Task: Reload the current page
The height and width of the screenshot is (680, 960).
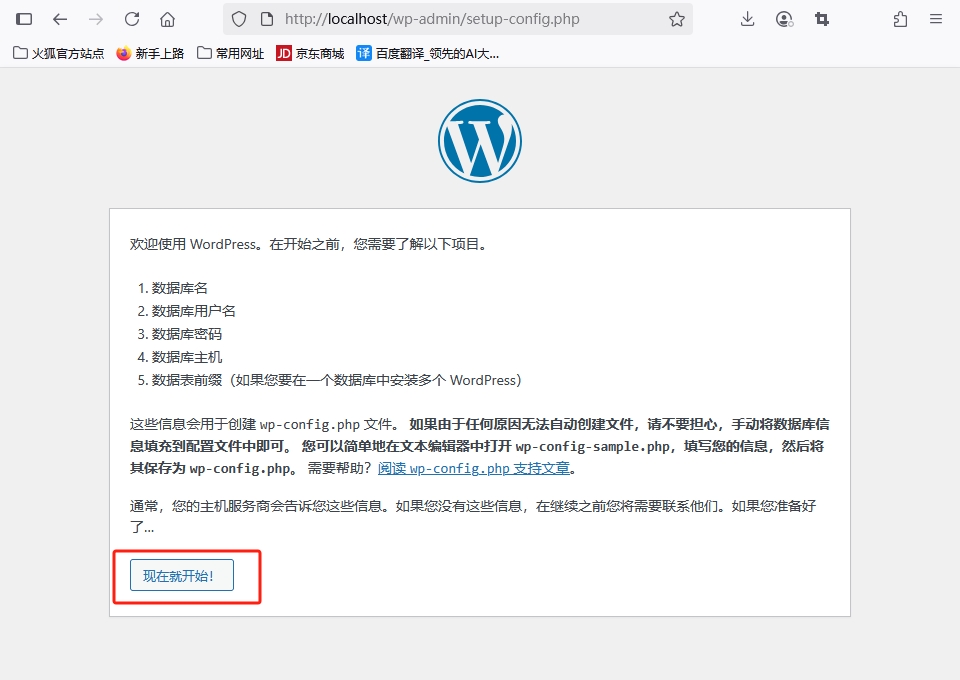Action: click(x=132, y=19)
